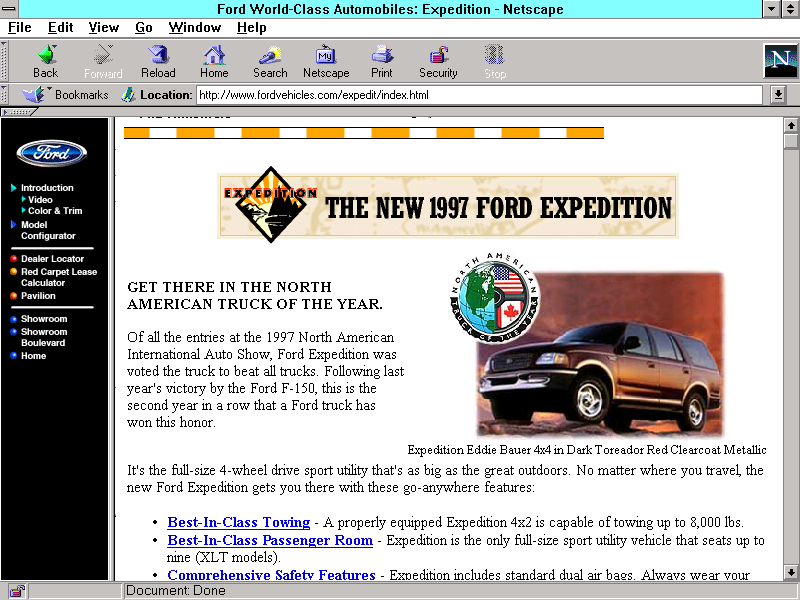Open Introduction in the sidebar
This screenshot has width=800, height=600.
(47, 188)
